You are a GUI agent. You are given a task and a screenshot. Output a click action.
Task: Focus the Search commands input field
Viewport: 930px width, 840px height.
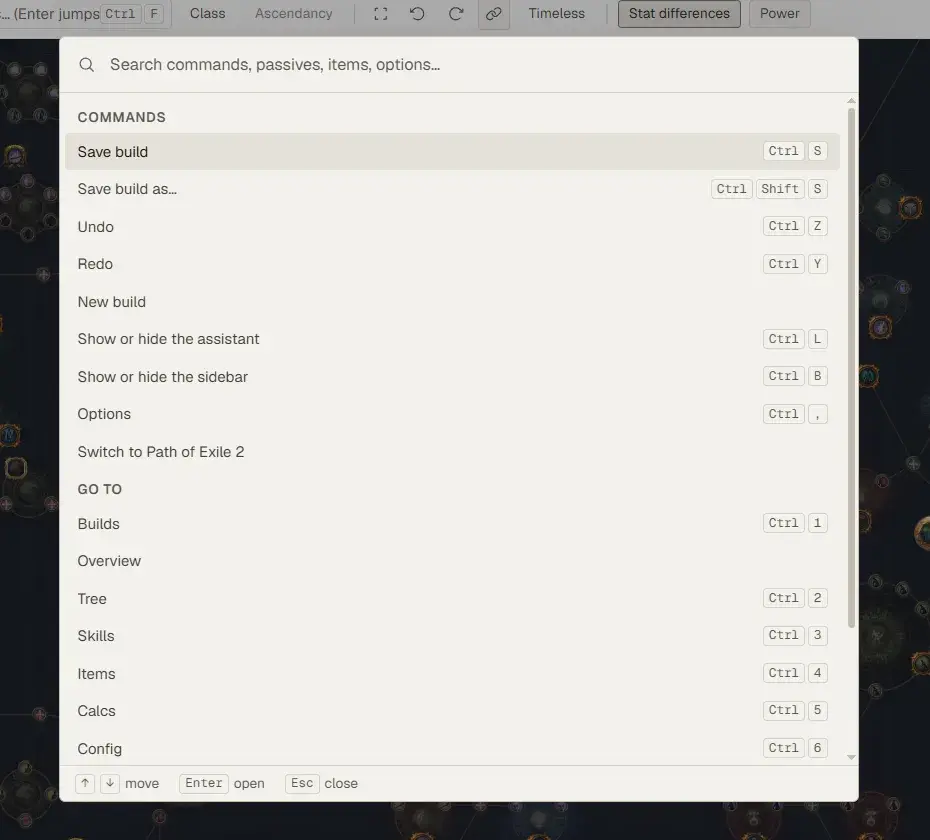459,65
